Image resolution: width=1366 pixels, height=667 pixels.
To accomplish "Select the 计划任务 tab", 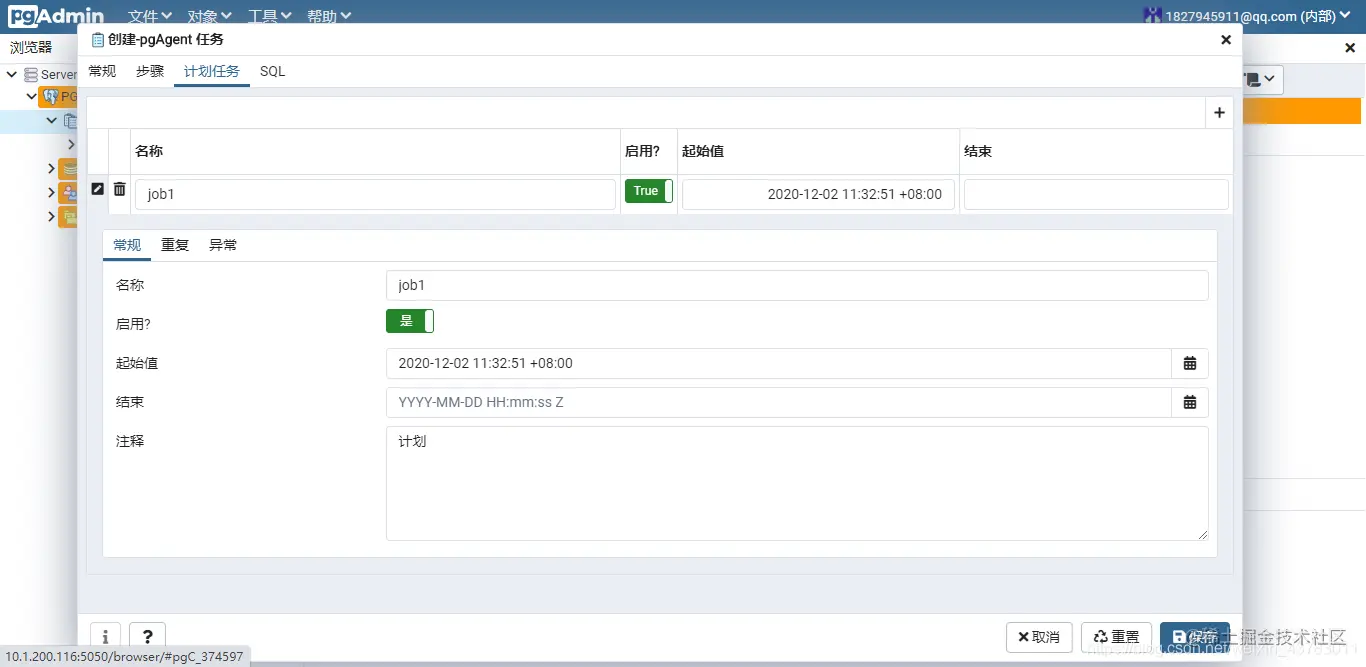I will pos(212,71).
